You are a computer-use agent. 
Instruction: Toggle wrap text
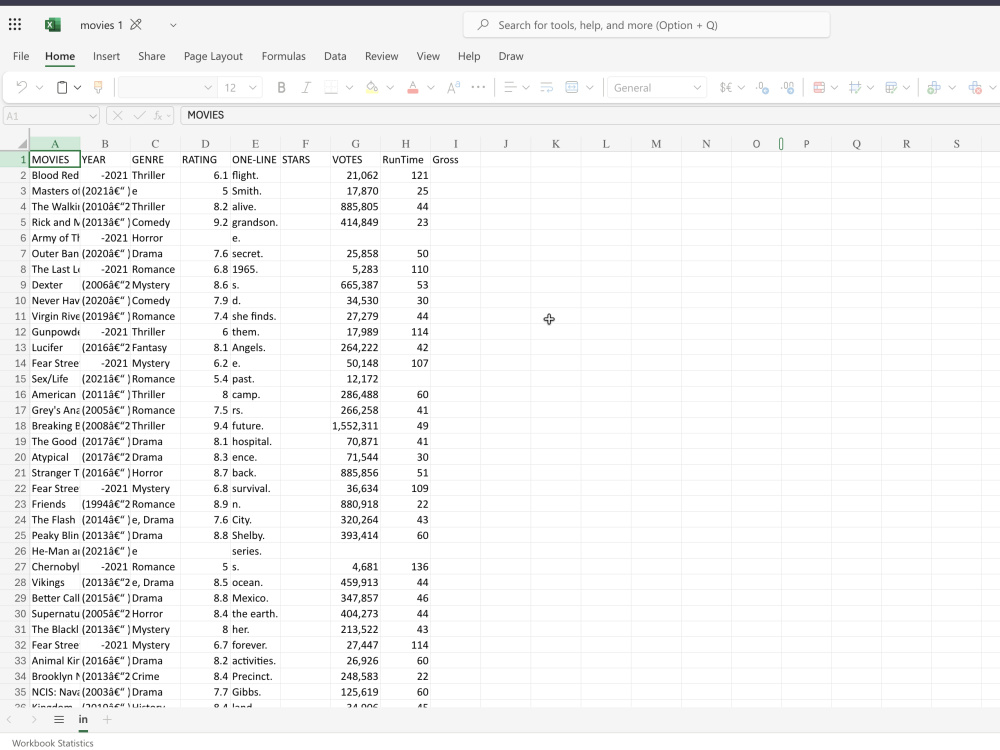coord(547,87)
